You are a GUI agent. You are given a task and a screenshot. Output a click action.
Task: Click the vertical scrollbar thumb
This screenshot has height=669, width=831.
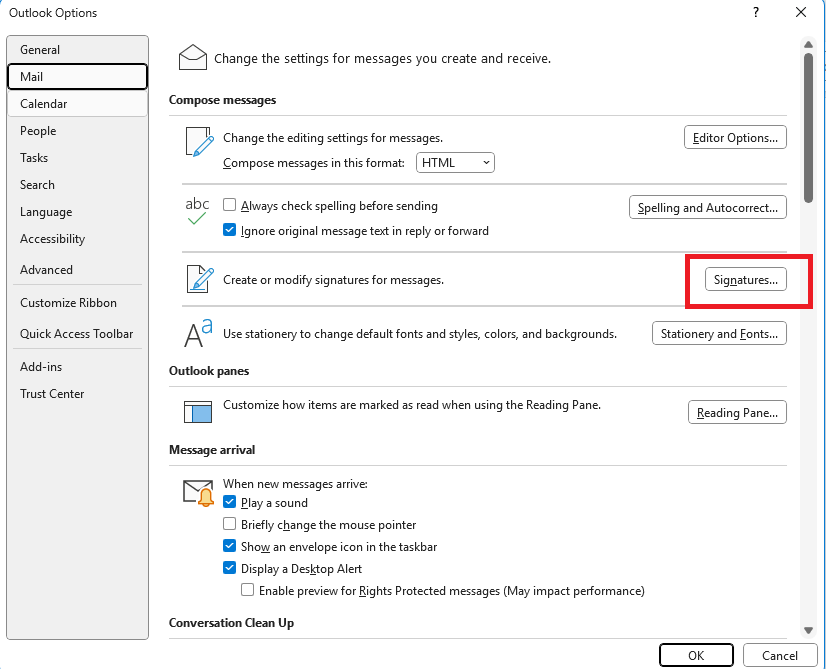tap(808, 128)
